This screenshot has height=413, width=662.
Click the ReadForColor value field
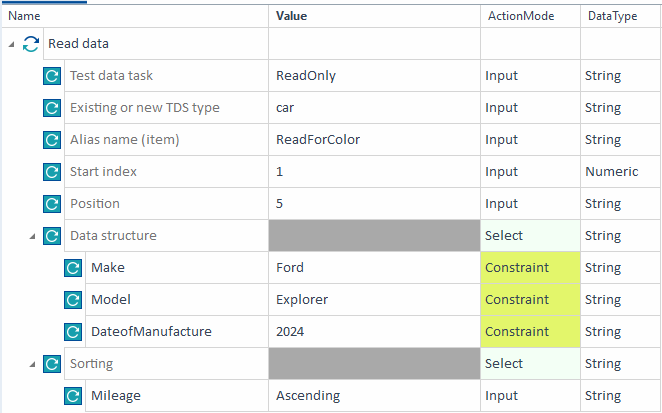tap(318, 140)
